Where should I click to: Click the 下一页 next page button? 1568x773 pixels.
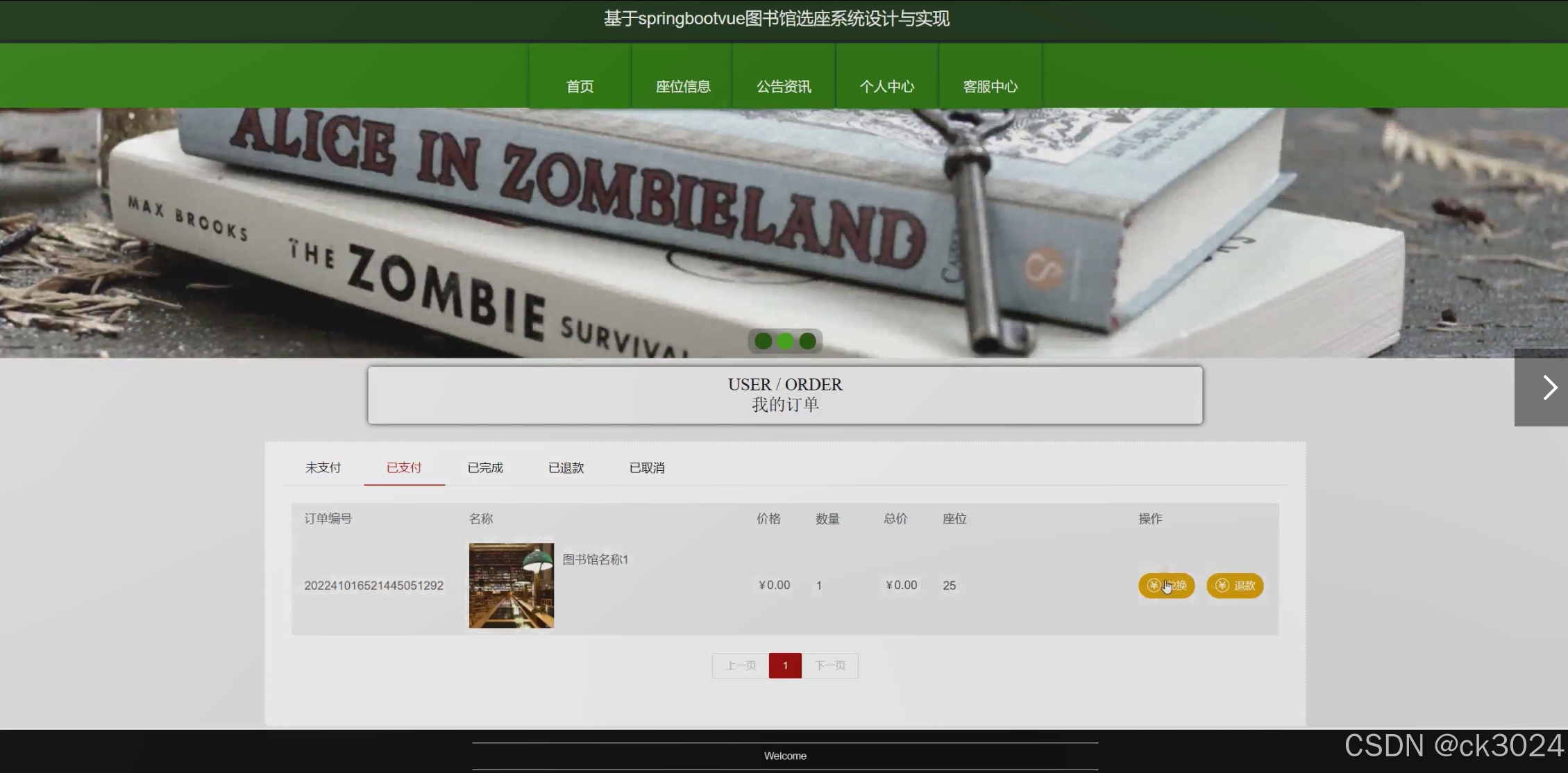coord(830,665)
